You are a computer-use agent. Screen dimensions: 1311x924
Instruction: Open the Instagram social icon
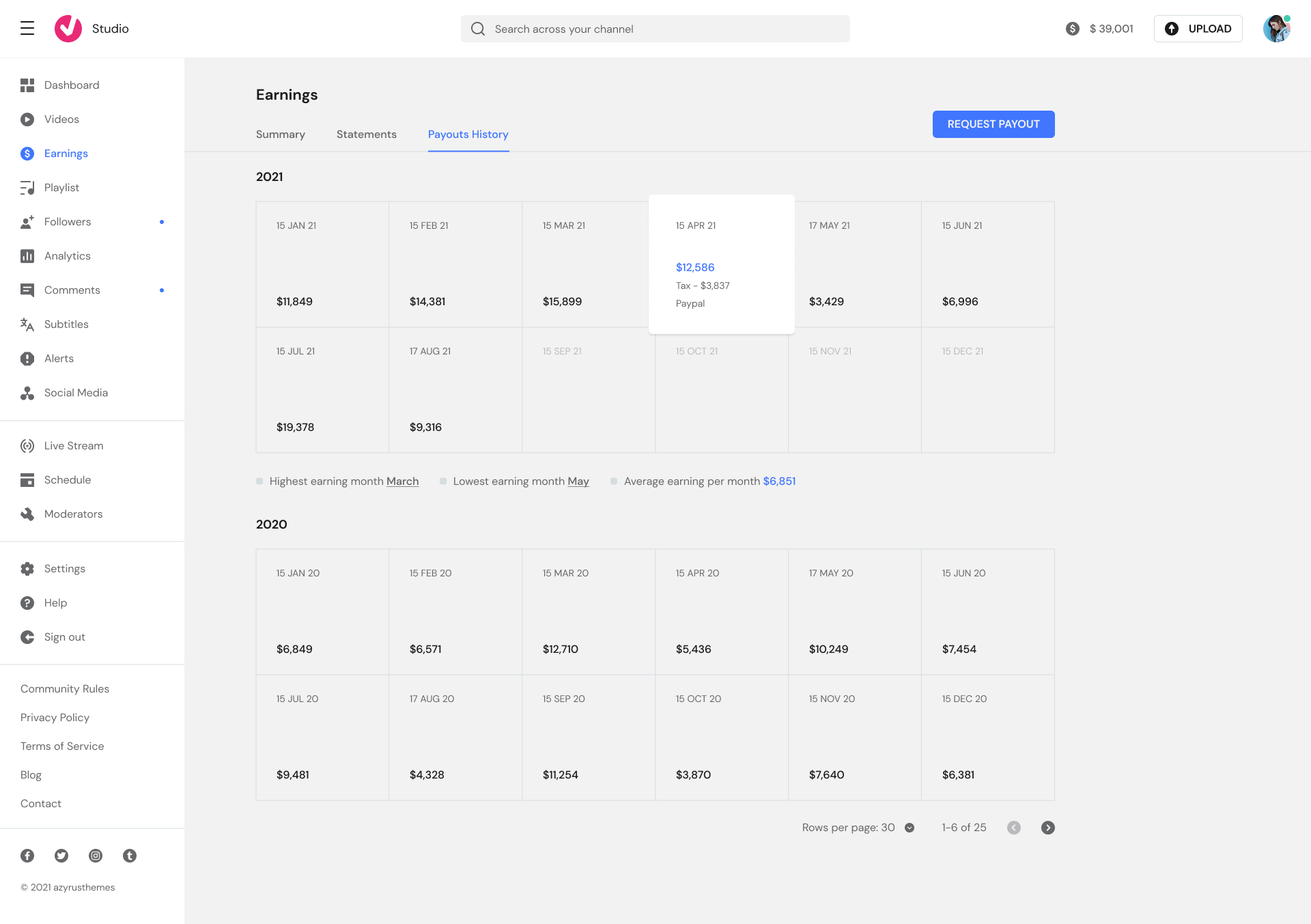tap(96, 856)
